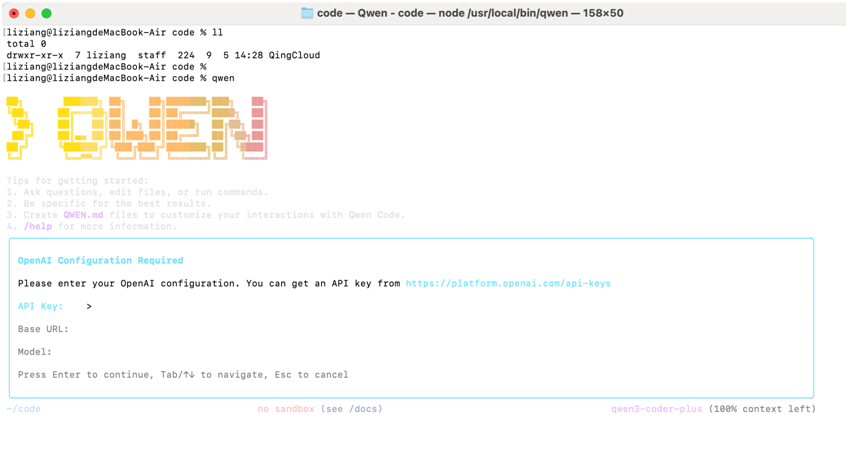Click '(see /docs)' in status bar
This screenshot has width=848, height=450.
coord(352,409)
